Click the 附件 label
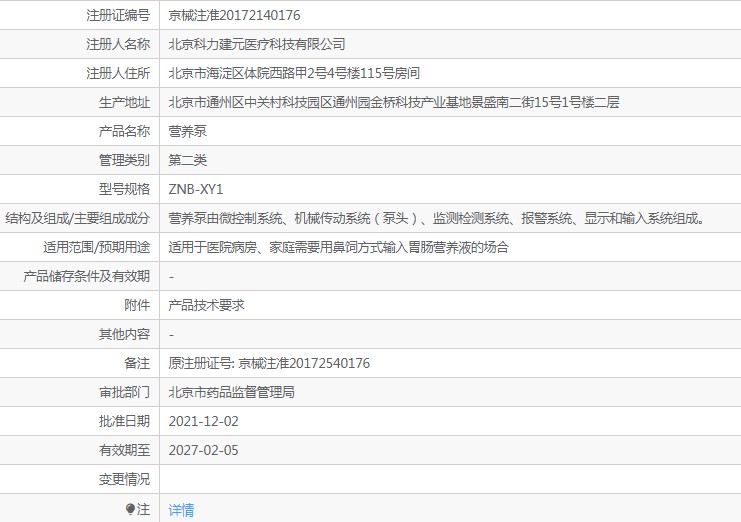741x522 pixels. [x=137, y=305]
